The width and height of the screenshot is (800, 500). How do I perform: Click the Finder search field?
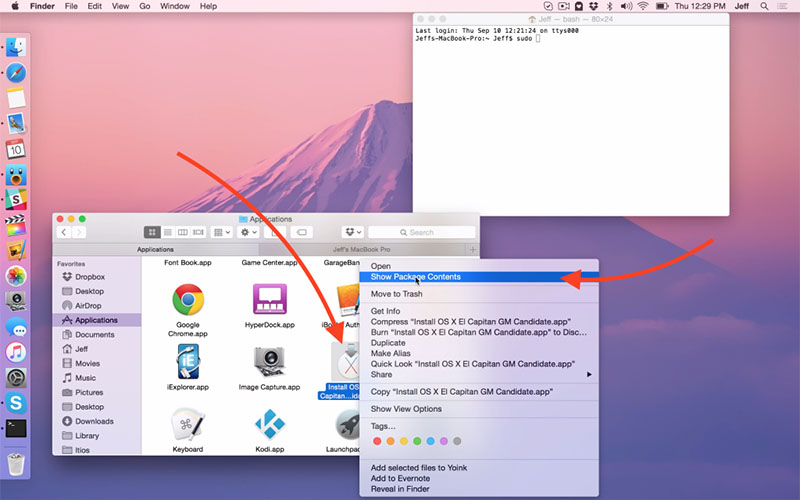tap(421, 232)
